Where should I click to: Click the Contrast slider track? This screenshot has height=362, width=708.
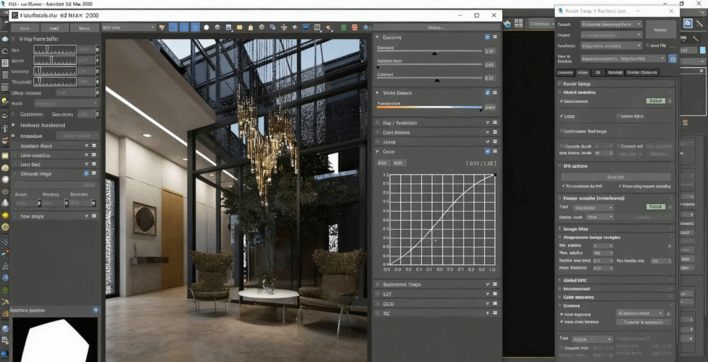click(x=429, y=78)
